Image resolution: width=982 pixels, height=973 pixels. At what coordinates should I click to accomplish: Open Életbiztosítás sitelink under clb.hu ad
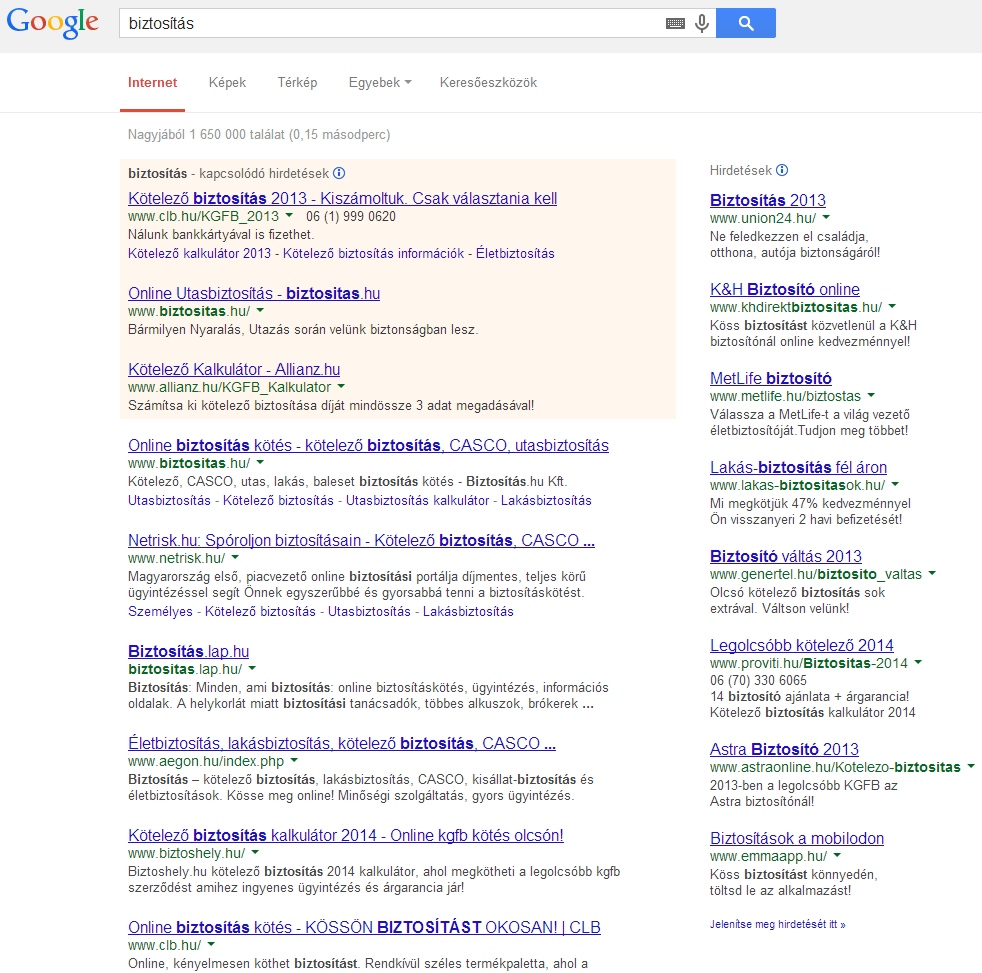tap(515, 254)
